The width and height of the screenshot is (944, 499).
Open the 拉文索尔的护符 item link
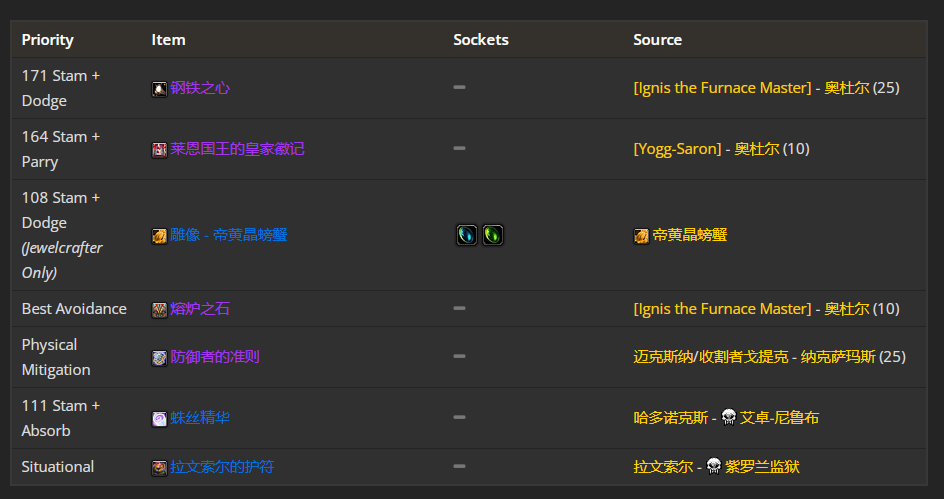click(222, 466)
